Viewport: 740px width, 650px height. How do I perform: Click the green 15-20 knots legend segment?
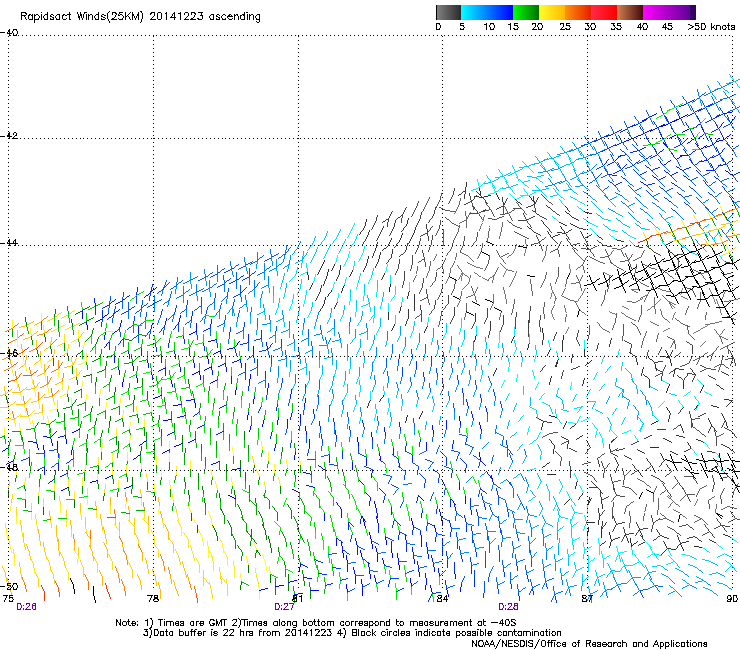[526, 12]
